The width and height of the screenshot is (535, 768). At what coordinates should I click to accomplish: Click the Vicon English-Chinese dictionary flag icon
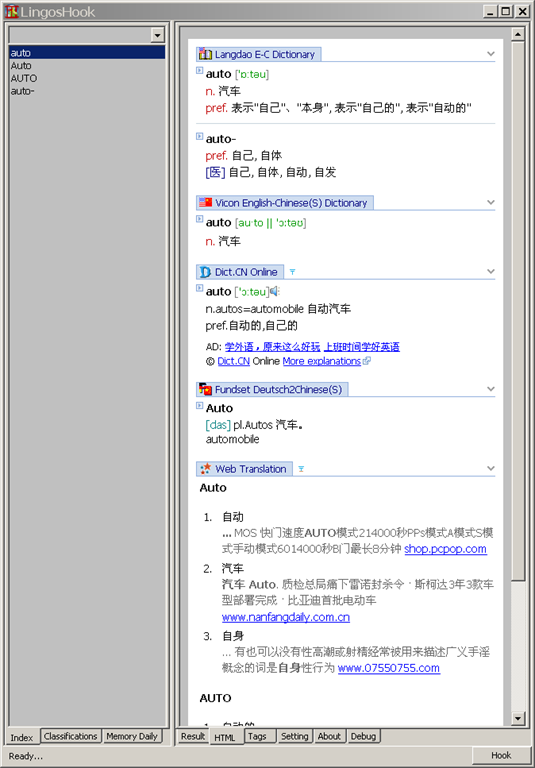205,202
